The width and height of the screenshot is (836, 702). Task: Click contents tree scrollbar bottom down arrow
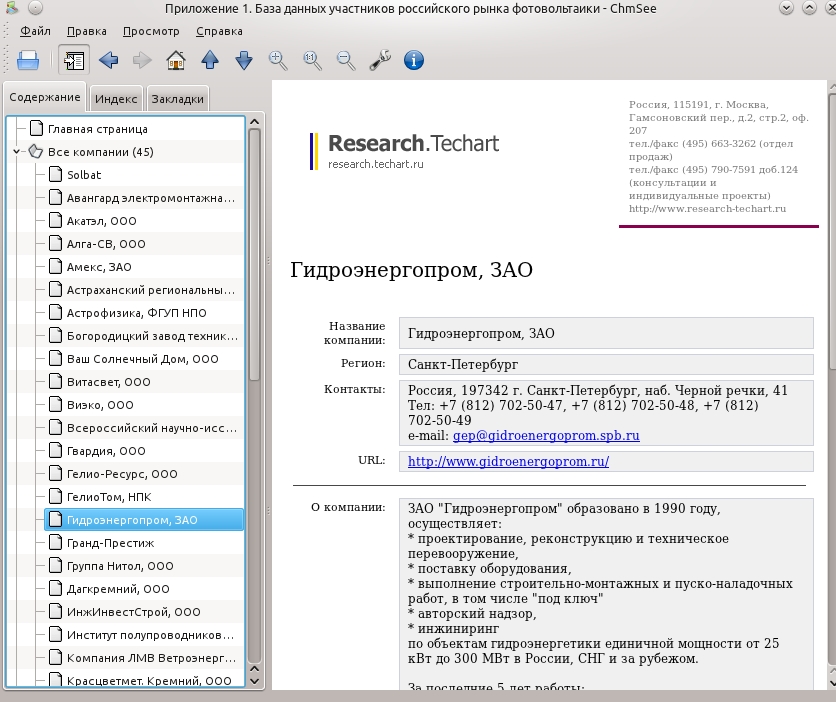[x=255, y=681]
